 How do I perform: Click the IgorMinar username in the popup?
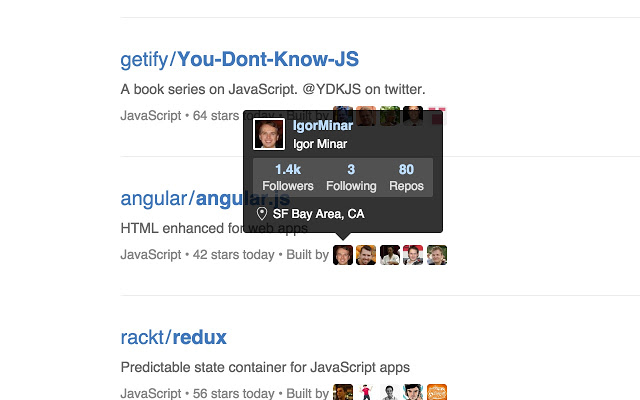(322, 125)
